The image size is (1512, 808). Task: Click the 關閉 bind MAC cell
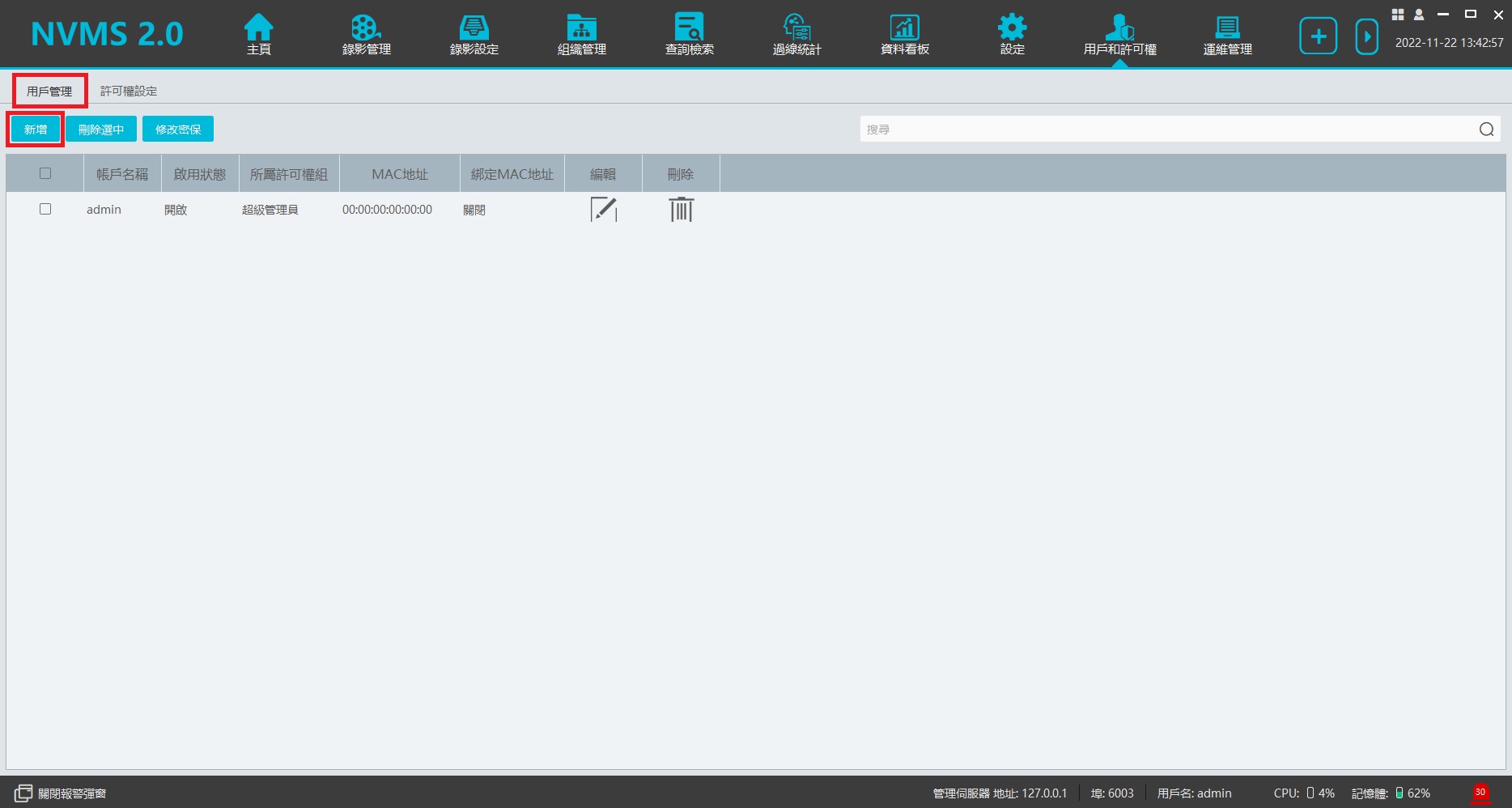click(474, 210)
